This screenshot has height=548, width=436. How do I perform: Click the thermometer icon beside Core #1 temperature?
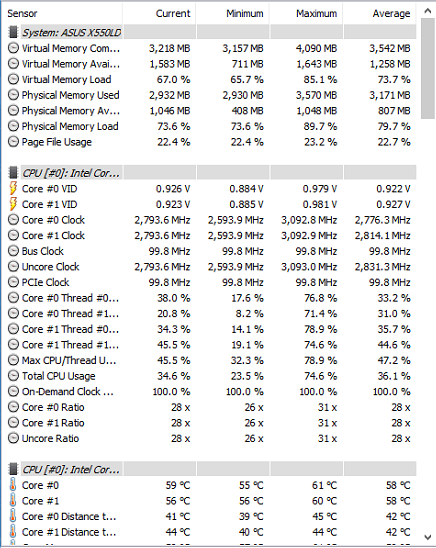pyautogui.click(x=13, y=500)
